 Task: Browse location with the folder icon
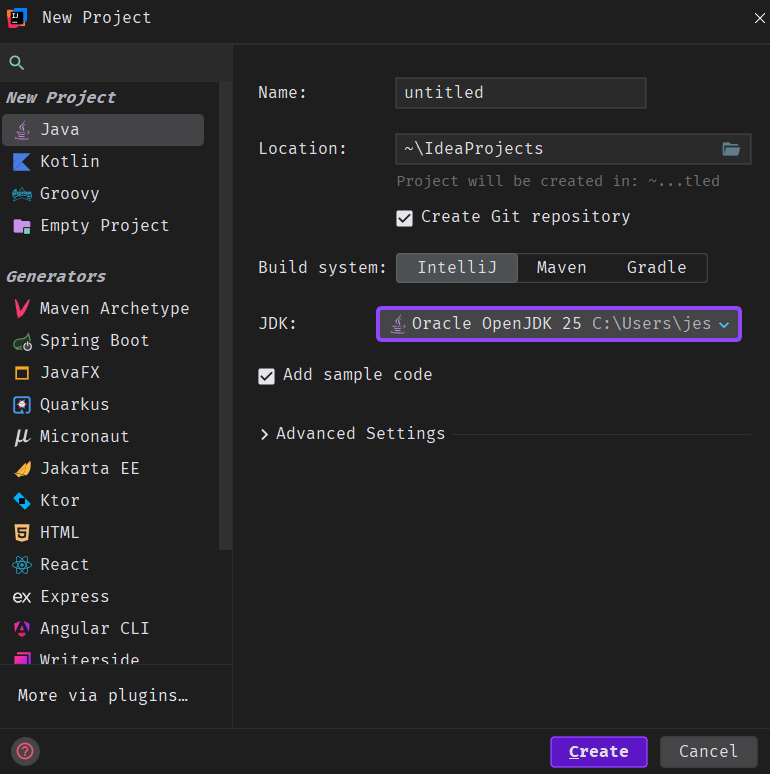coord(731,149)
